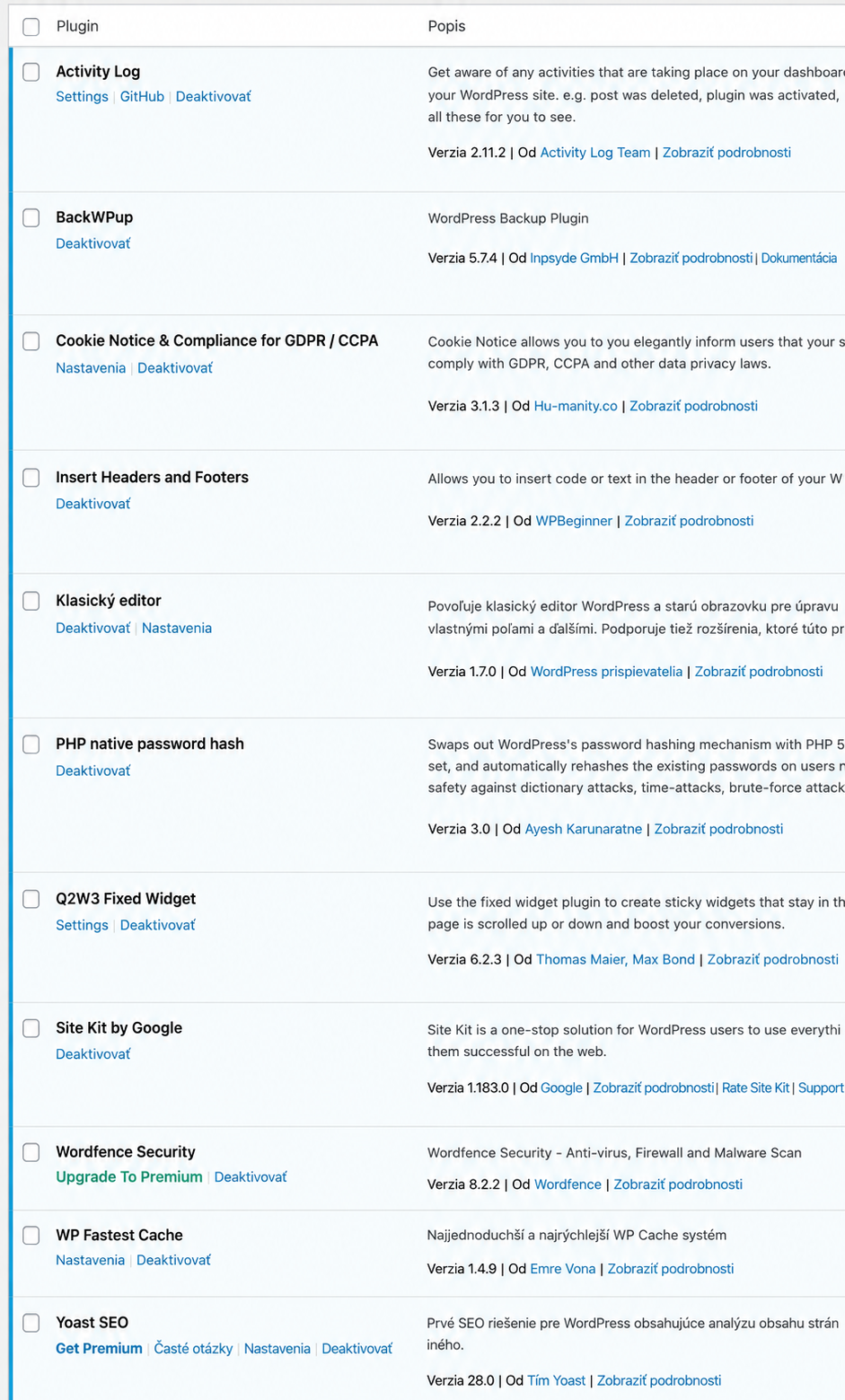Show details for Cookie Notice plugin
This screenshot has width=845, height=1400.
(x=693, y=406)
